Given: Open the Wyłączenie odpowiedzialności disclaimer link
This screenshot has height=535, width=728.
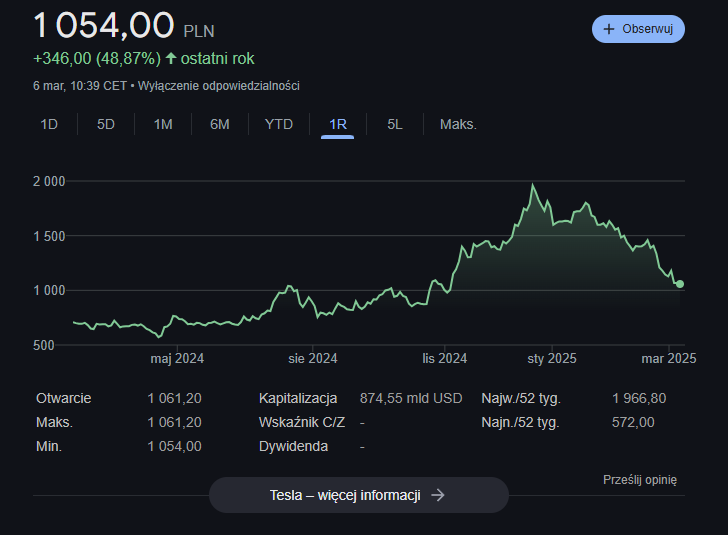Looking at the screenshot, I should (218, 86).
